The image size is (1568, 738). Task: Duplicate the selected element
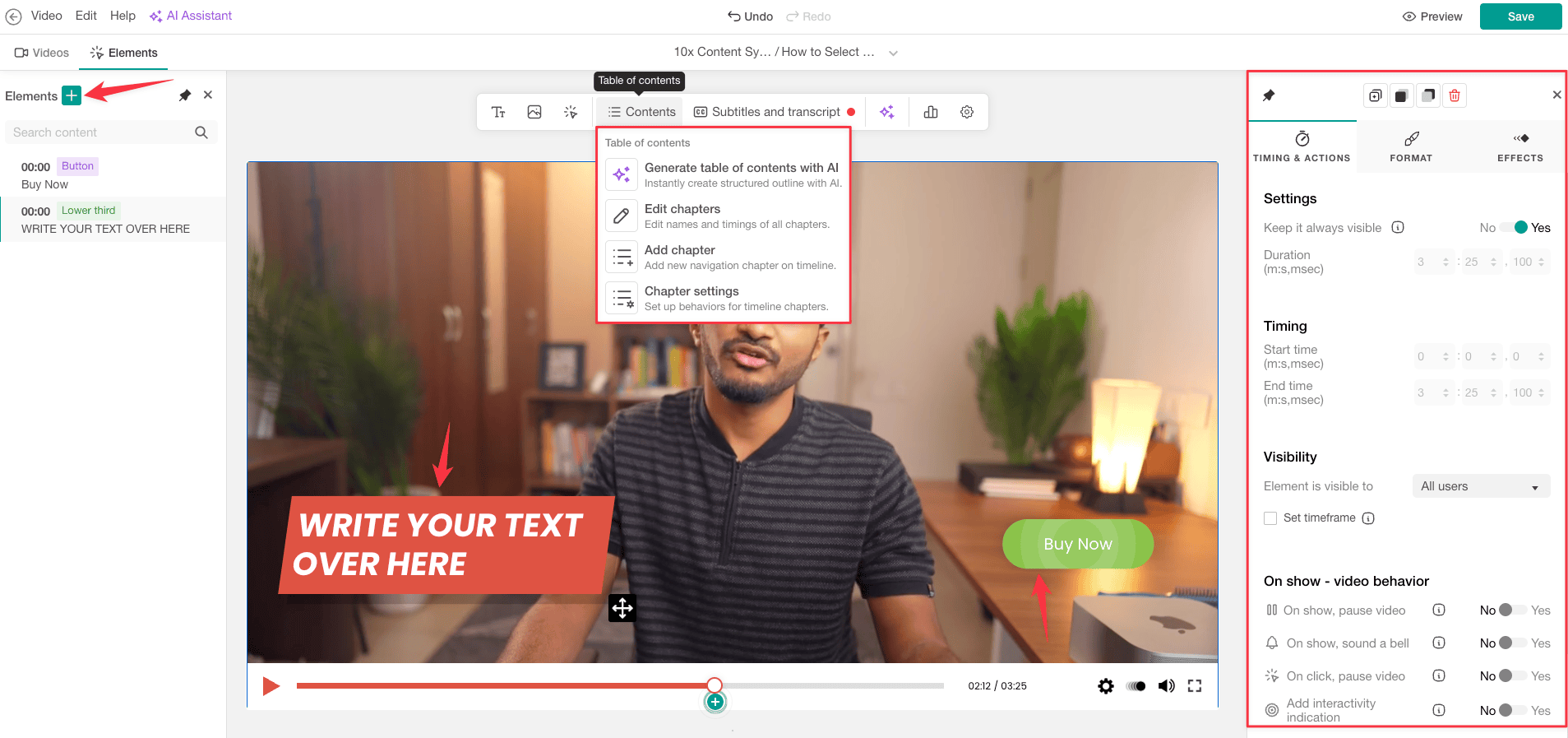[x=1375, y=95]
